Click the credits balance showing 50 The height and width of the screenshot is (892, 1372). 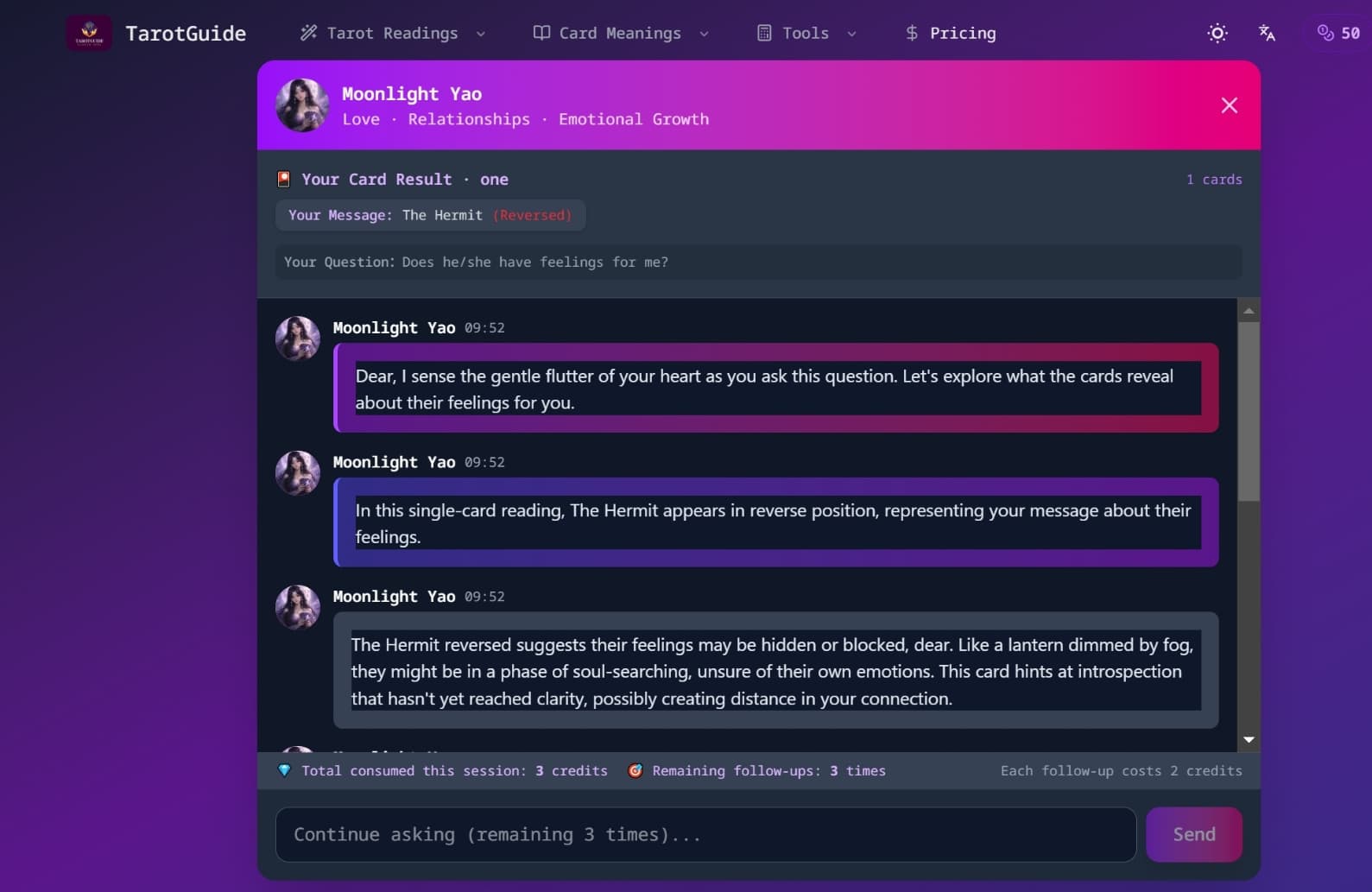point(1337,33)
